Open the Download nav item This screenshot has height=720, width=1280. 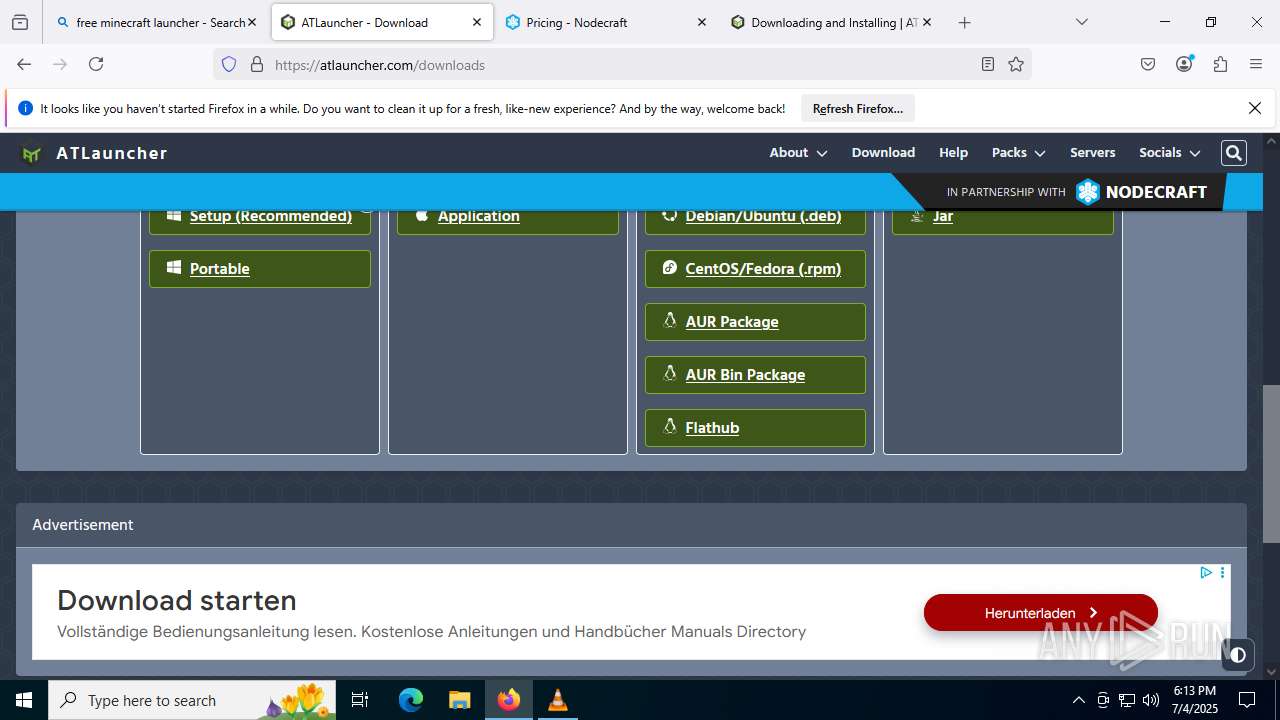tap(883, 153)
